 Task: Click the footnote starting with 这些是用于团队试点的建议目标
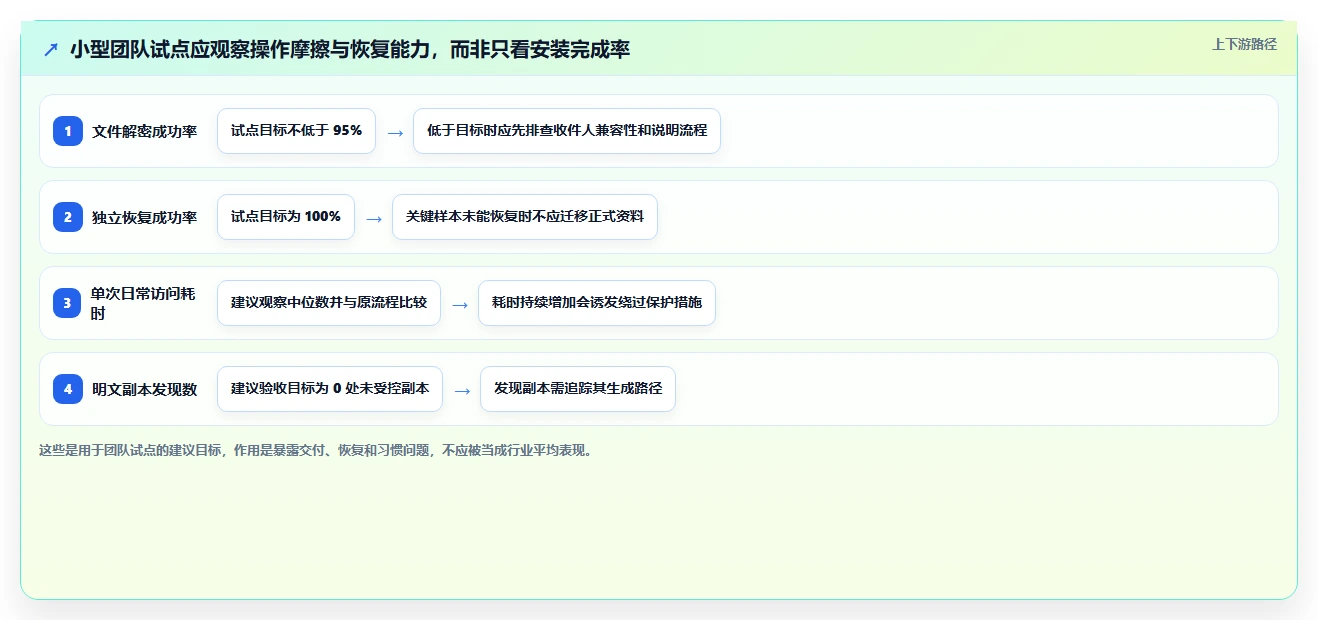tap(316, 450)
